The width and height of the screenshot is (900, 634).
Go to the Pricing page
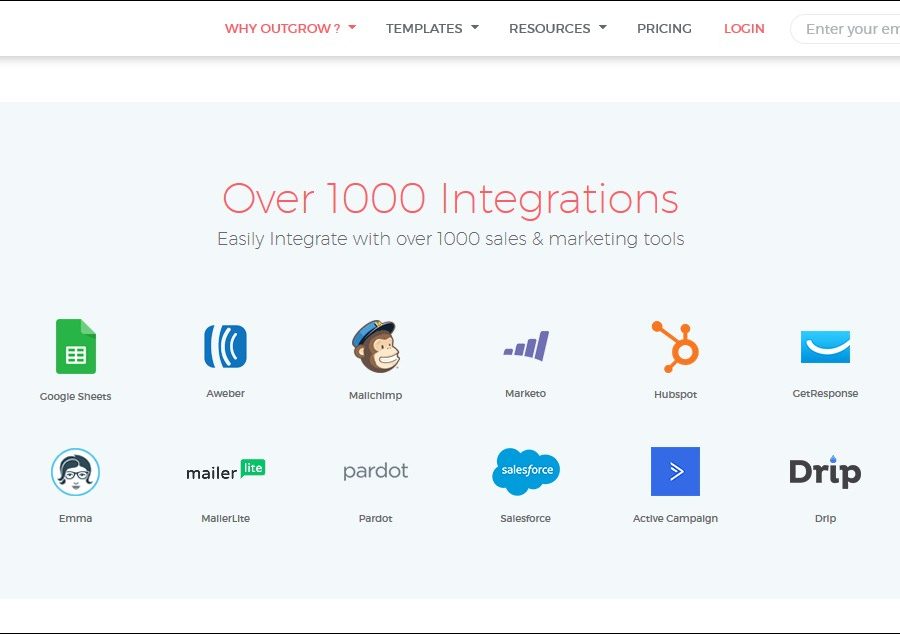(664, 28)
